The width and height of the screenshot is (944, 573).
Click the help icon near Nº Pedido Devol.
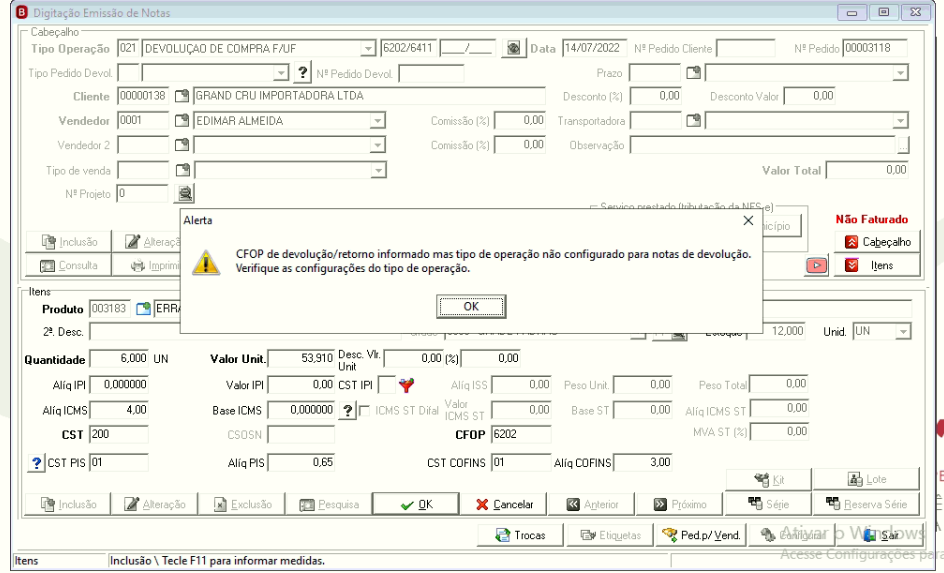click(302, 73)
